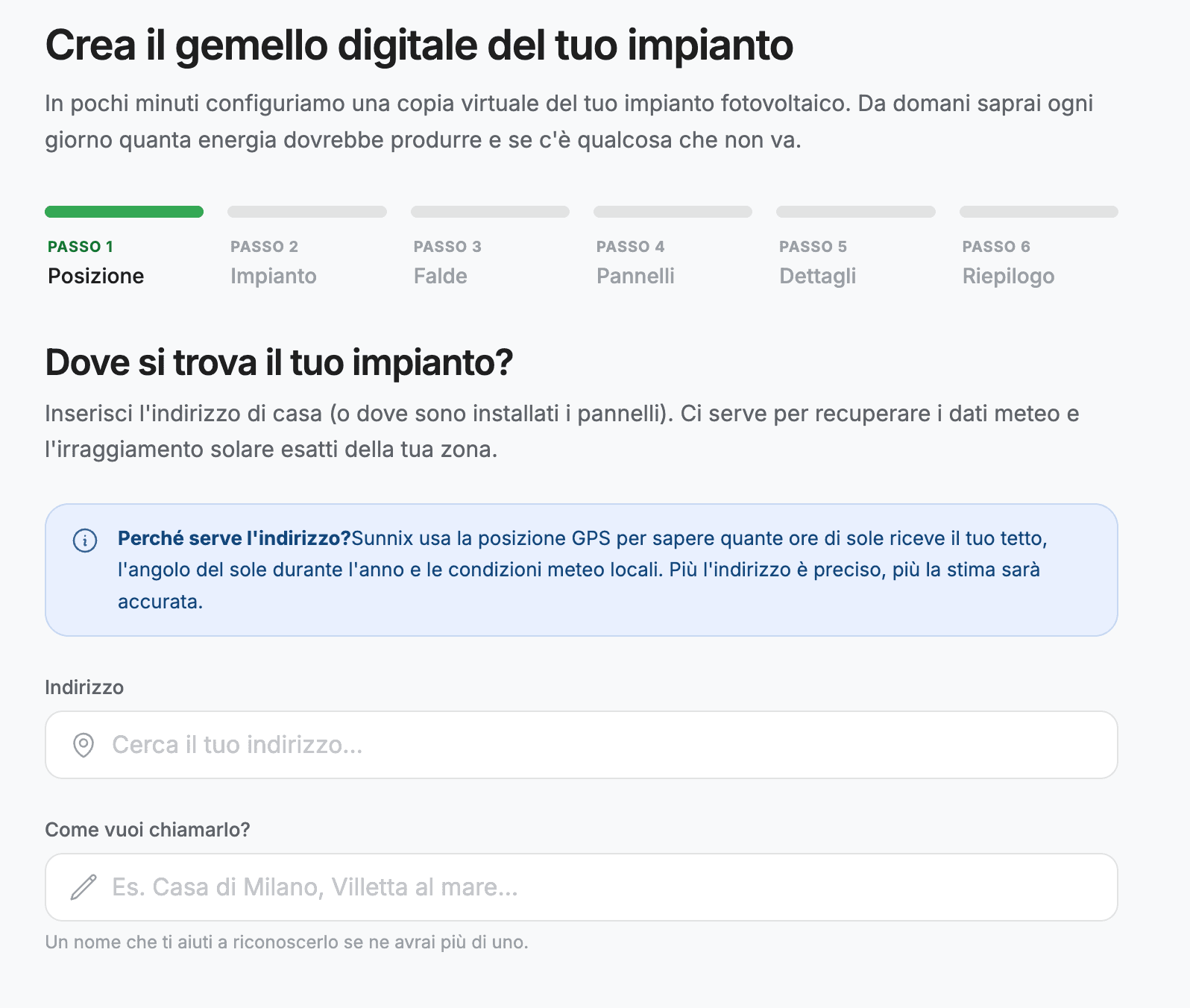Screen dimensions: 1190x1008
Task: Click the pencil icon in the name field
Action: (x=84, y=887)
